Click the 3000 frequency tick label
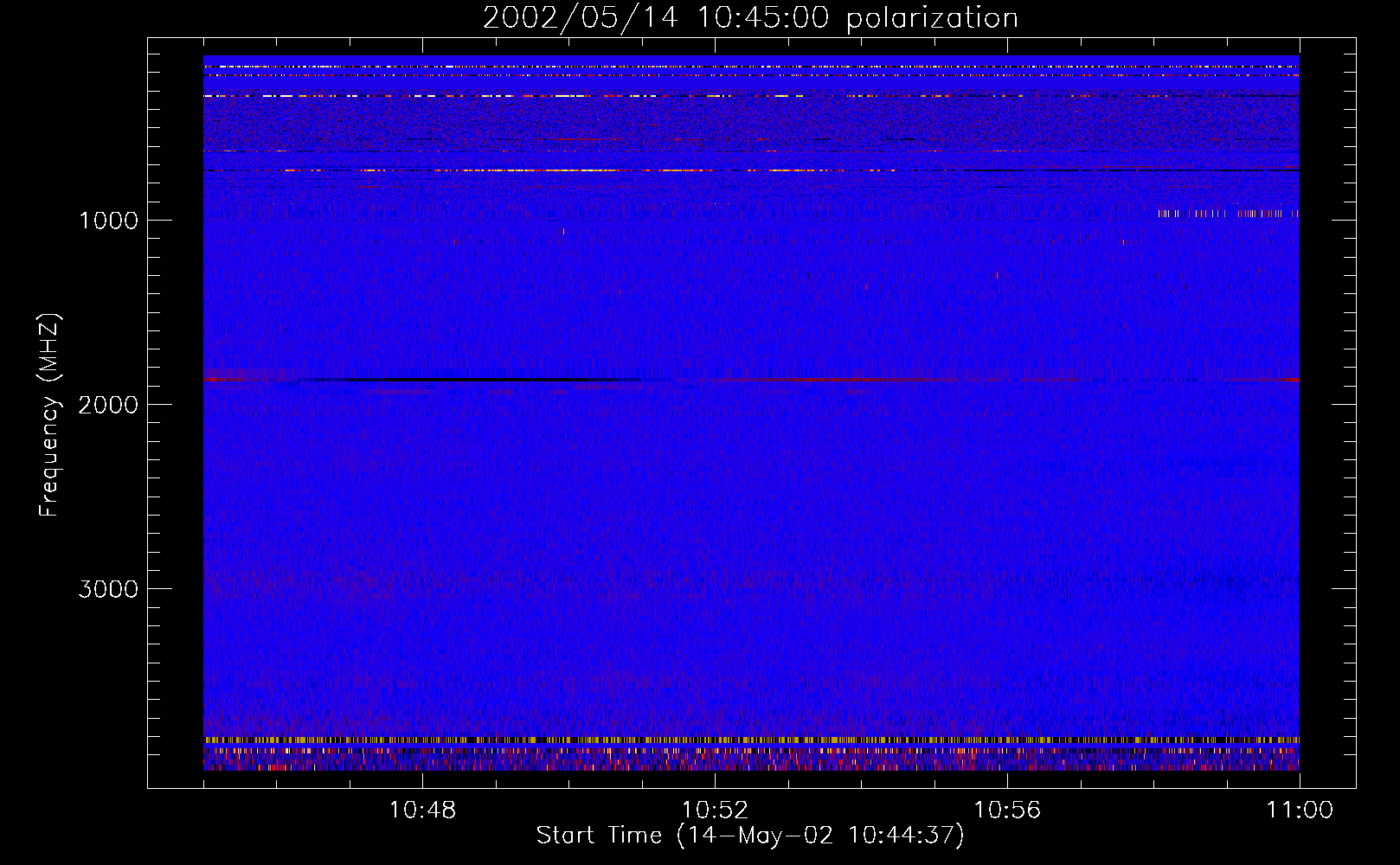 coord(108,589)
